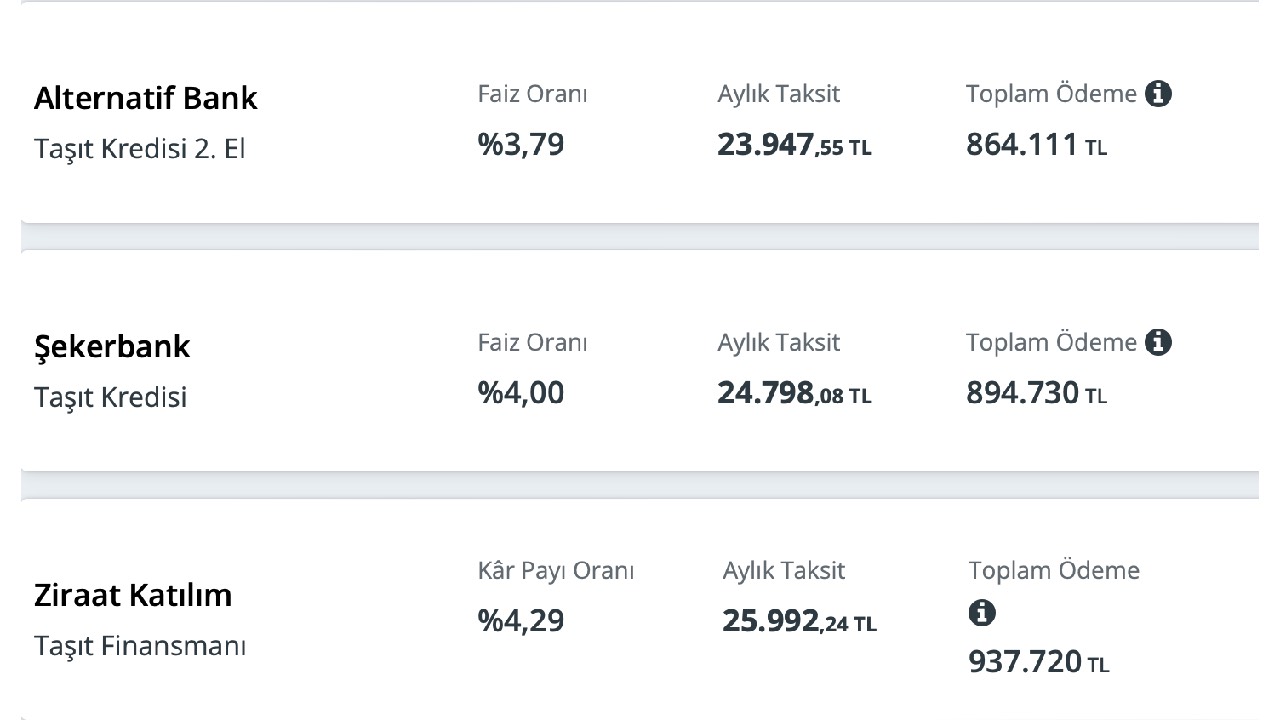The image size is (1280, 720).
Task: Select the %4,00 interest rate value
Action: [x=521, y=393]
